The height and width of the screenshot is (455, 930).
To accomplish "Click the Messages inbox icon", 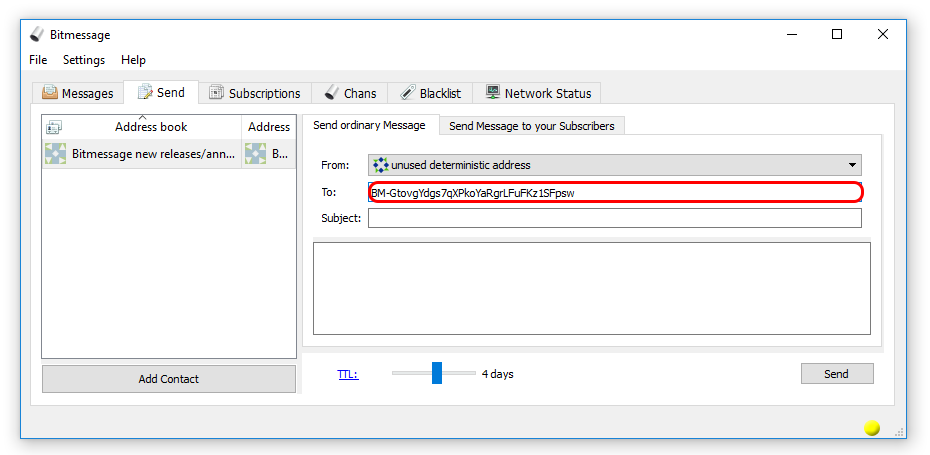I will [50, 93].
